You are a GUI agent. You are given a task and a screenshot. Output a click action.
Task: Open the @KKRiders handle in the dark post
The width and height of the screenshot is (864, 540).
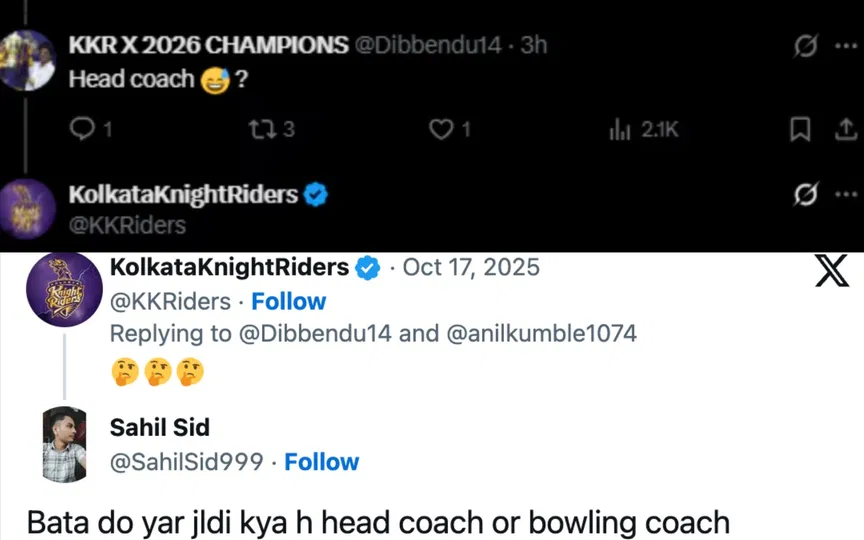127,225
